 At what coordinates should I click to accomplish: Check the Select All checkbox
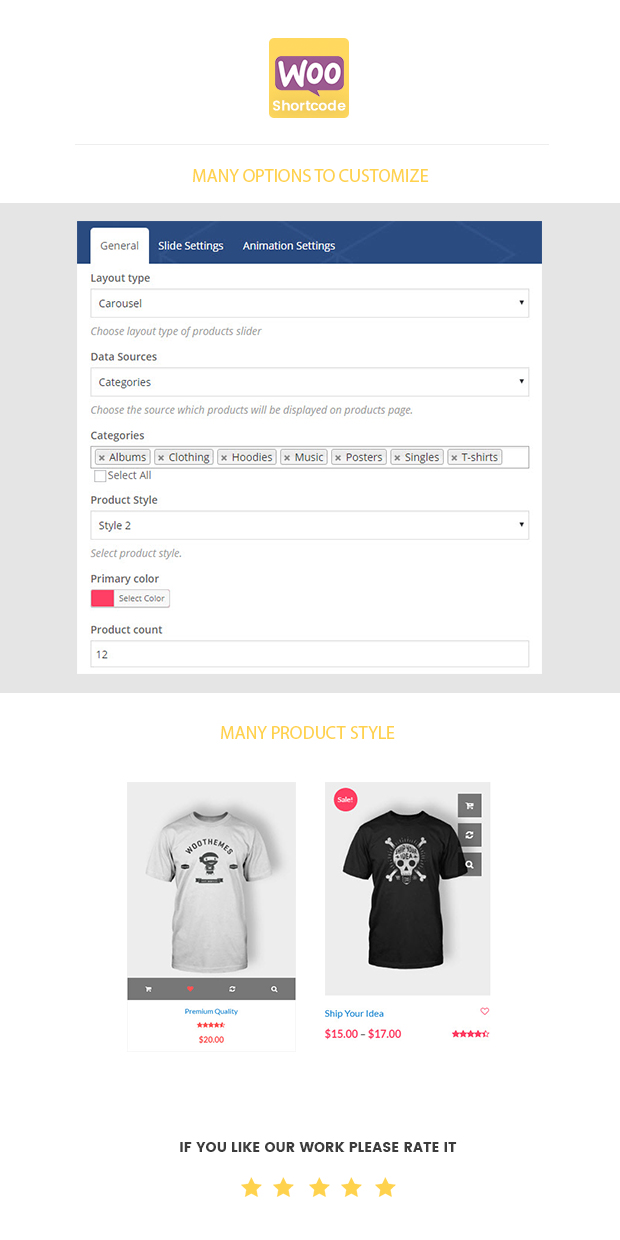(100, 476)
